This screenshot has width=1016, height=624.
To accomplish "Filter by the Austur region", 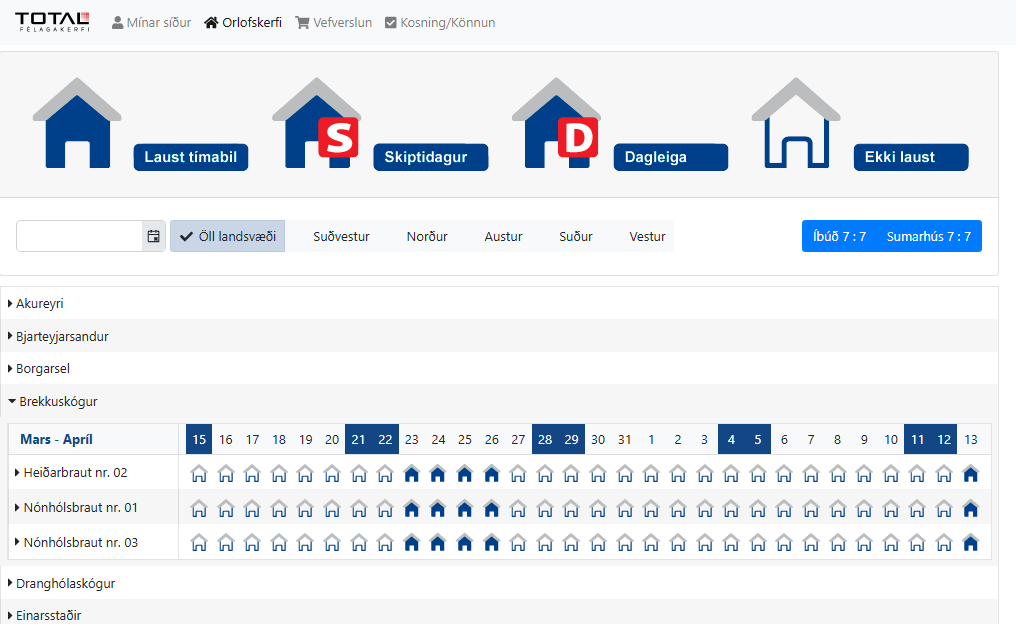I will [503, 236].
